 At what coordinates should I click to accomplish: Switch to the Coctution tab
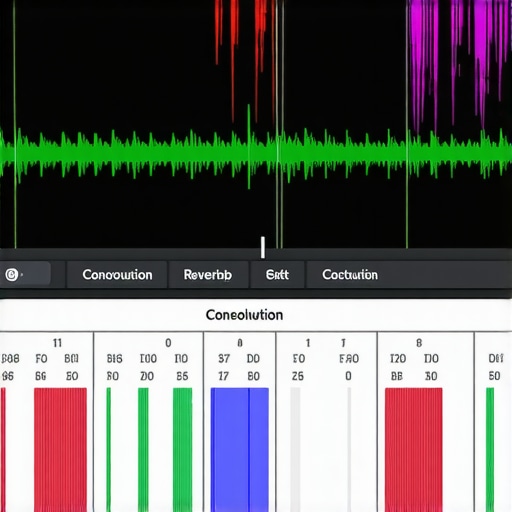click(350, 275)
